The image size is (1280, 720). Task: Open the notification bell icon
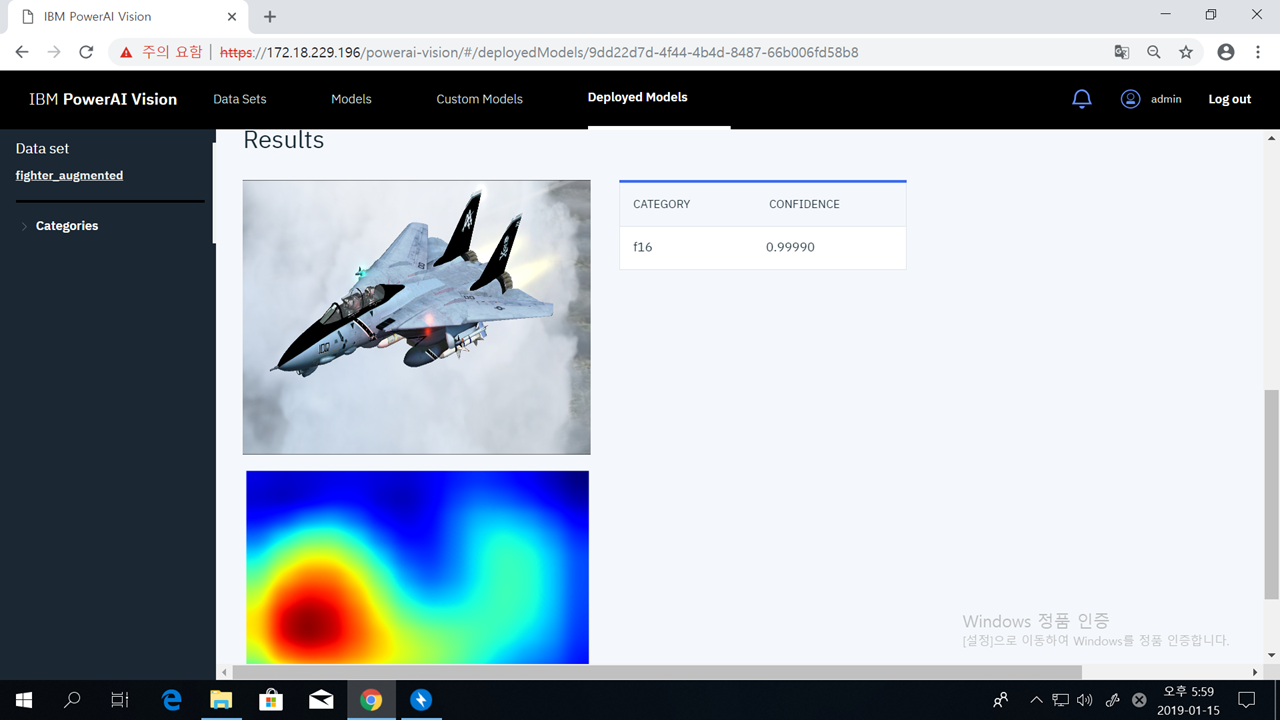1081,98
